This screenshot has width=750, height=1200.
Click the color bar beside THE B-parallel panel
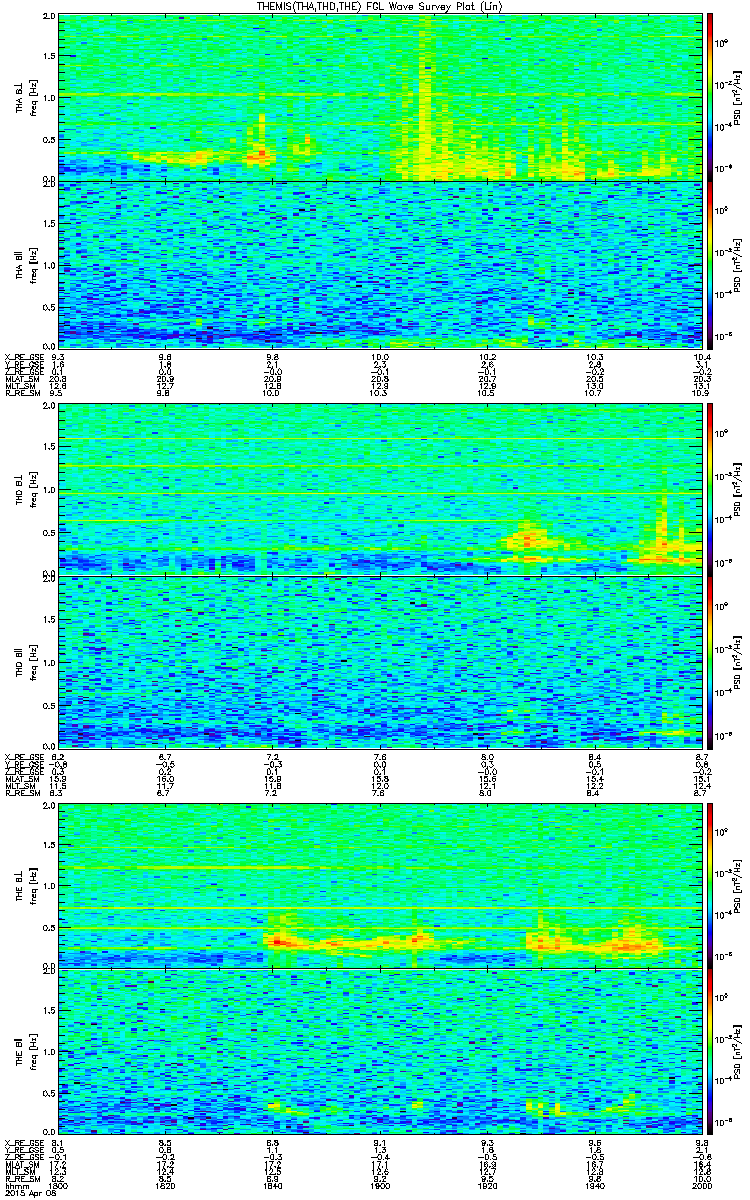(711, 1052)
